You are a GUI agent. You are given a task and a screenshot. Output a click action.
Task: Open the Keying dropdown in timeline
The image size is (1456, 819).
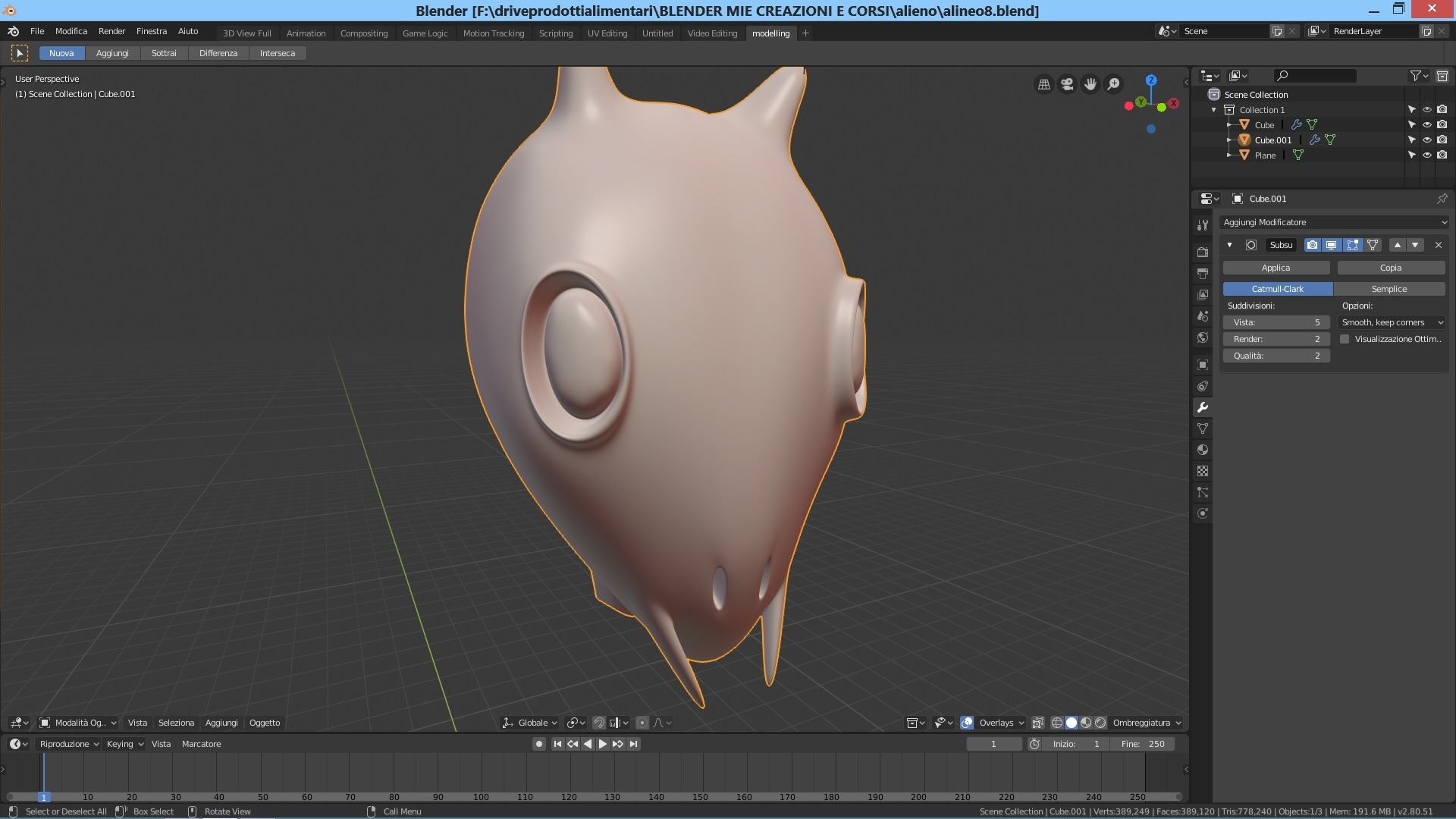(x=124, y=744)
